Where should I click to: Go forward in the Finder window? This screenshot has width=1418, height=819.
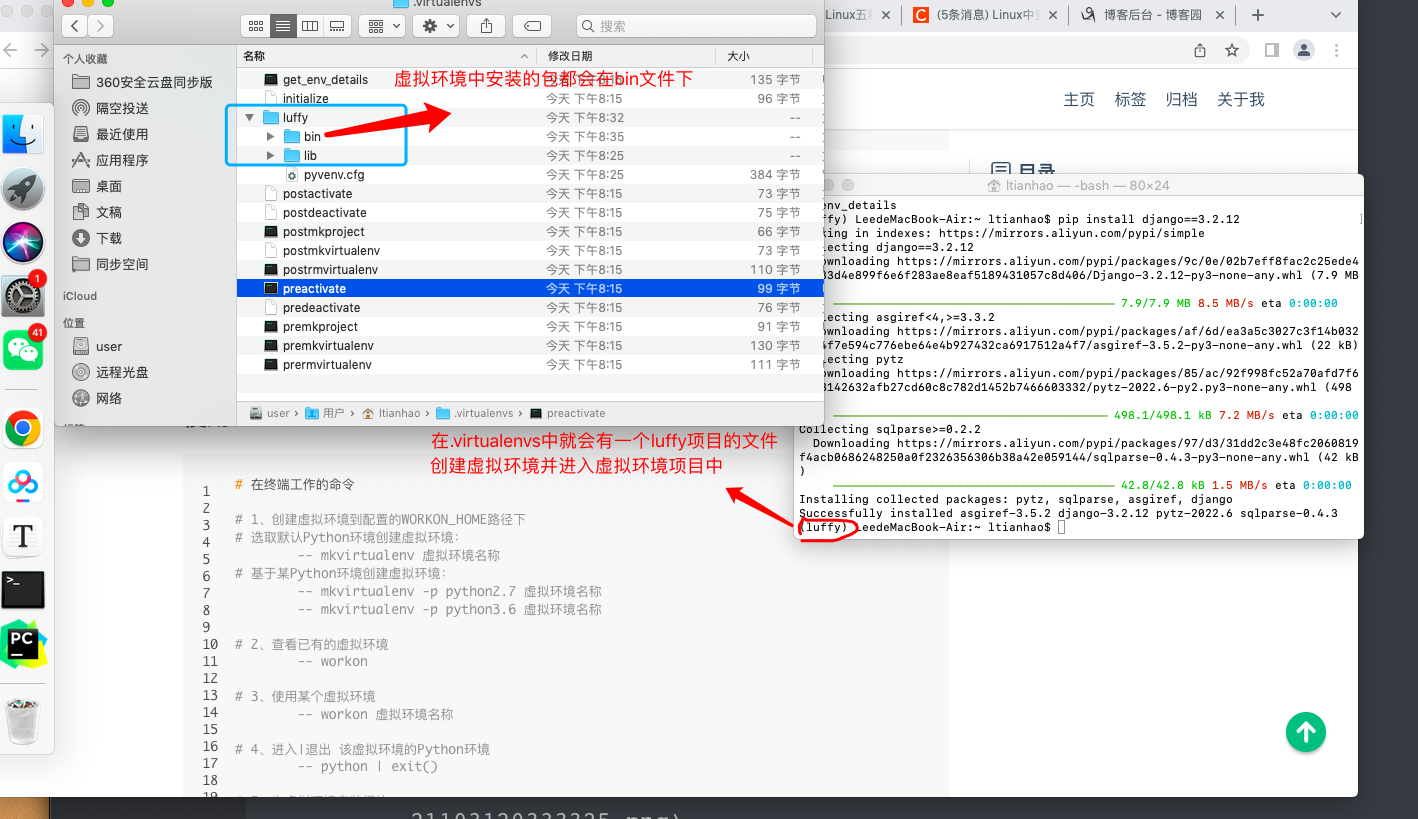click(x=100, y=26)
